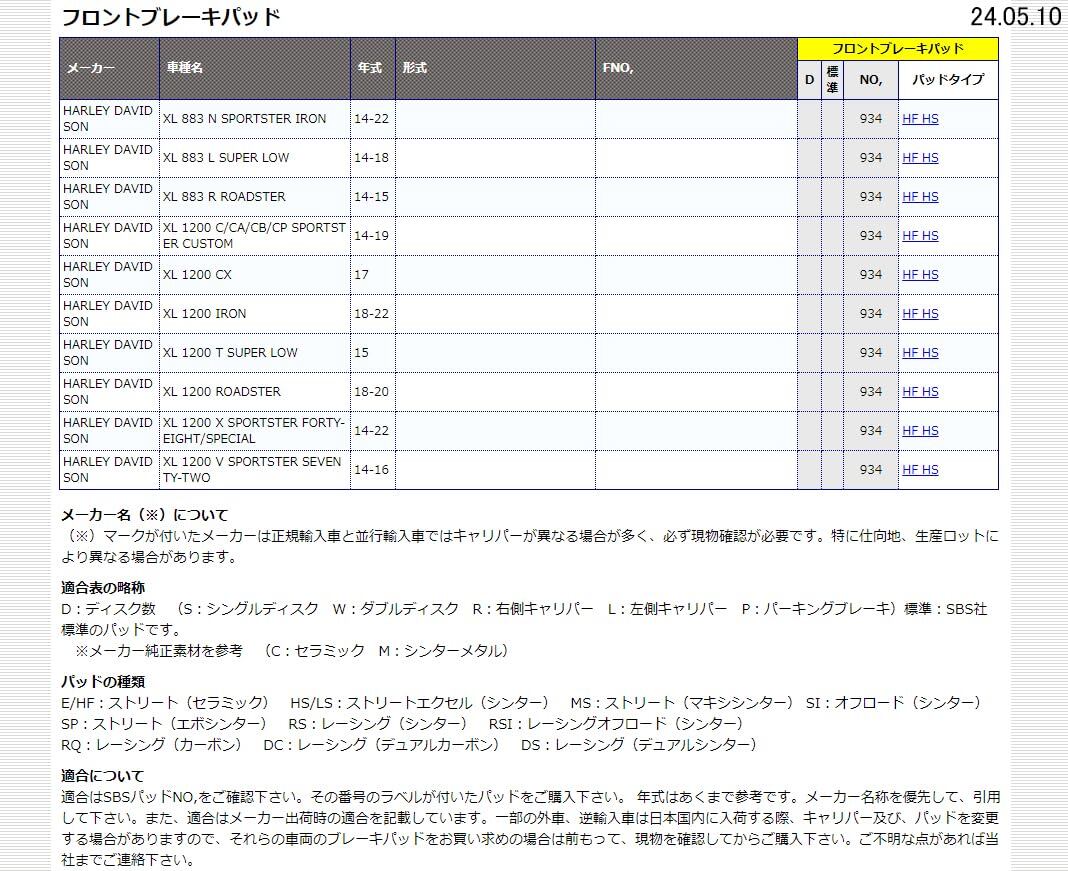Select the 'XL 883 L SUPER LOW' model cell

[255, 157]
